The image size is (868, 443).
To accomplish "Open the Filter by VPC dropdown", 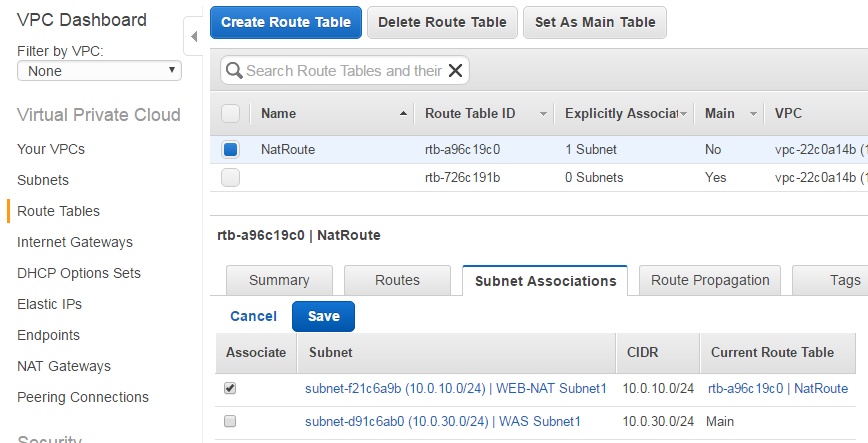I will tap(99, 71).
